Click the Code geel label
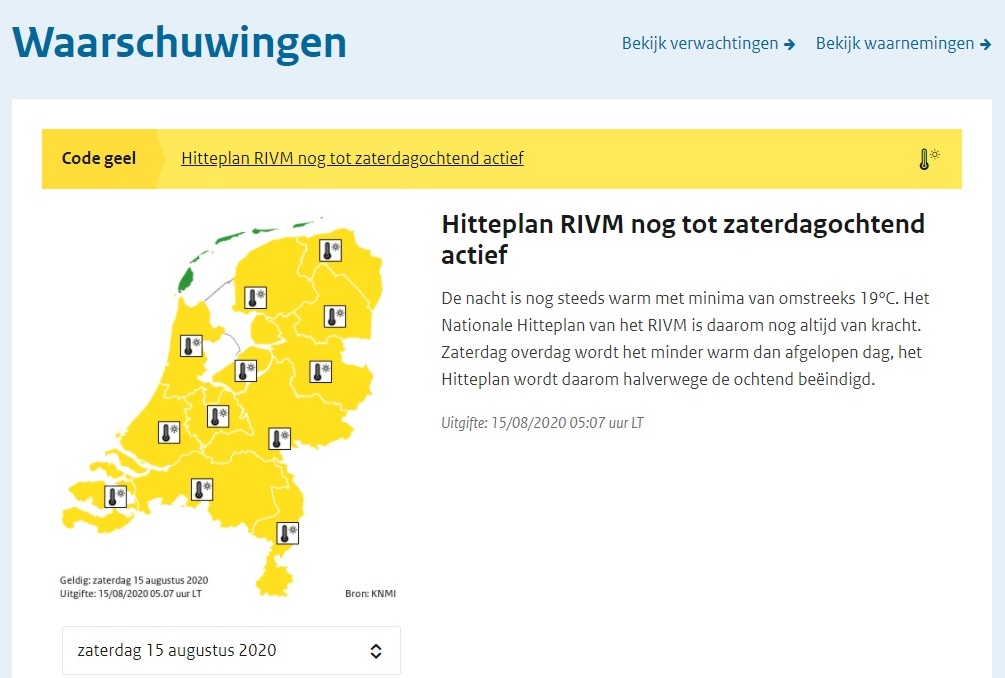 click(99, 159)
